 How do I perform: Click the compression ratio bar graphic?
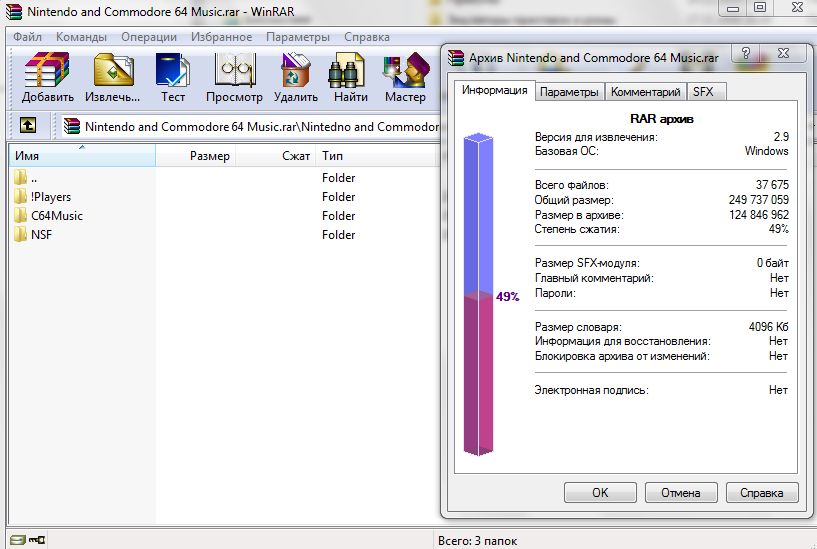[x=478, y=294]
